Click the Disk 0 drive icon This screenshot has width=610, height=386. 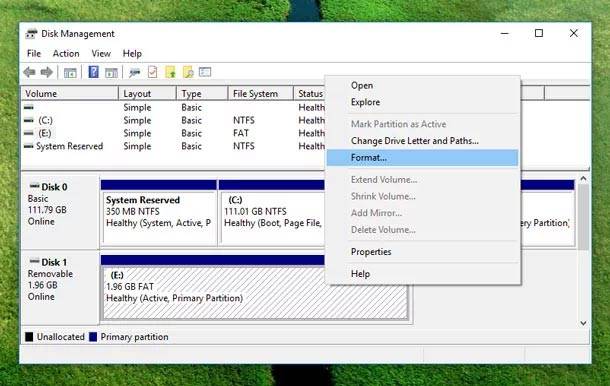tap(35, 186)
